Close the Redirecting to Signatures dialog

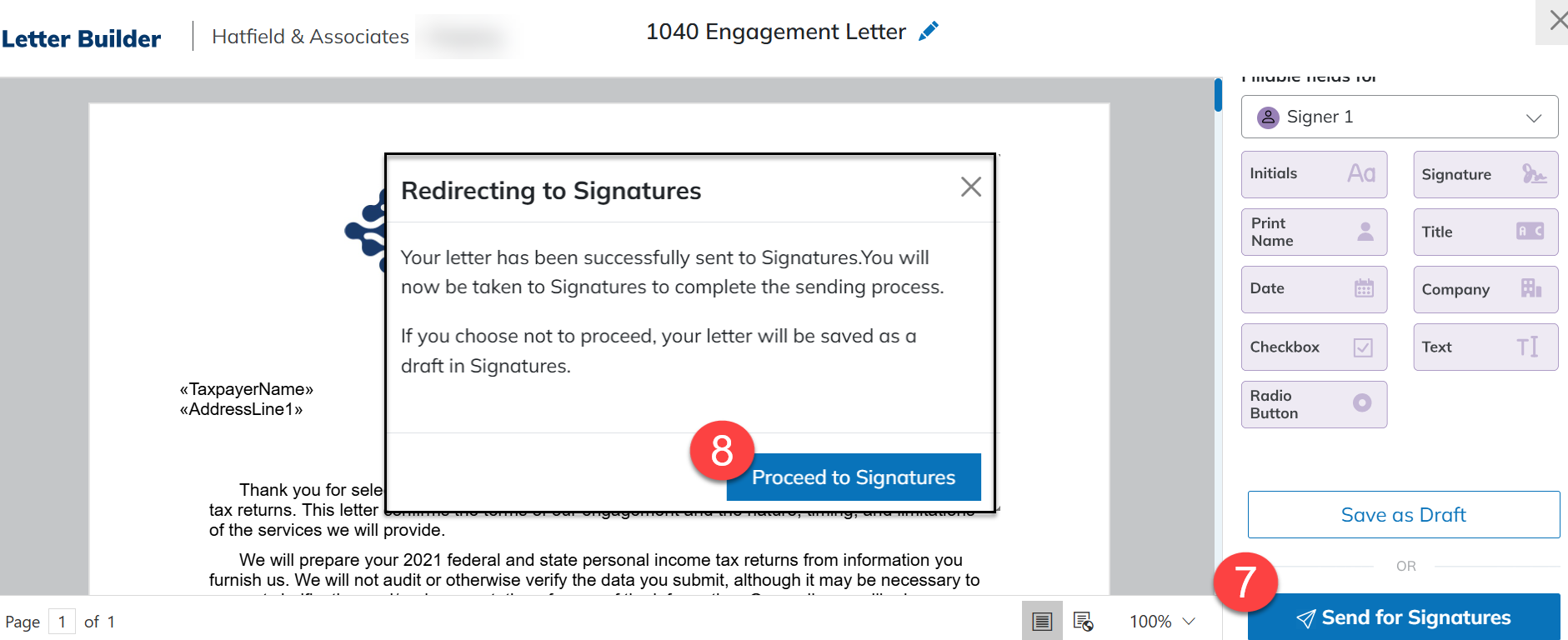(971, 187)
